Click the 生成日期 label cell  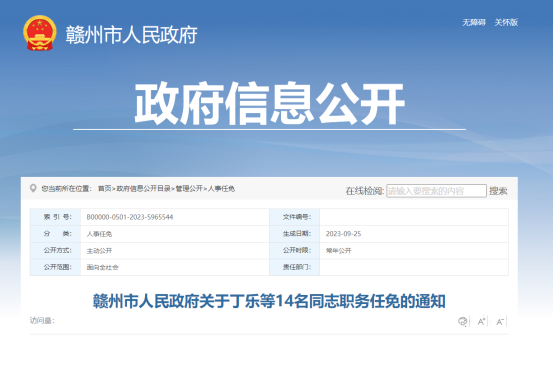pyautogui.click(x=295, y=234)
